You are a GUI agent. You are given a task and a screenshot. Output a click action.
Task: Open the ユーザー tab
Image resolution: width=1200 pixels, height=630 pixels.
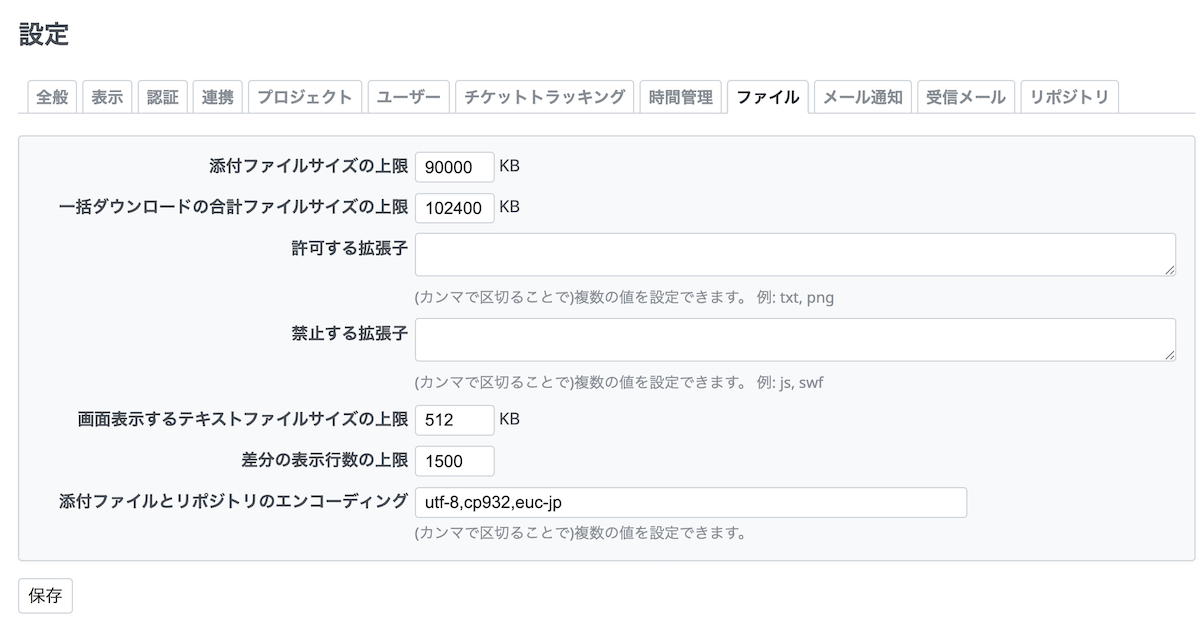[408, 97]
